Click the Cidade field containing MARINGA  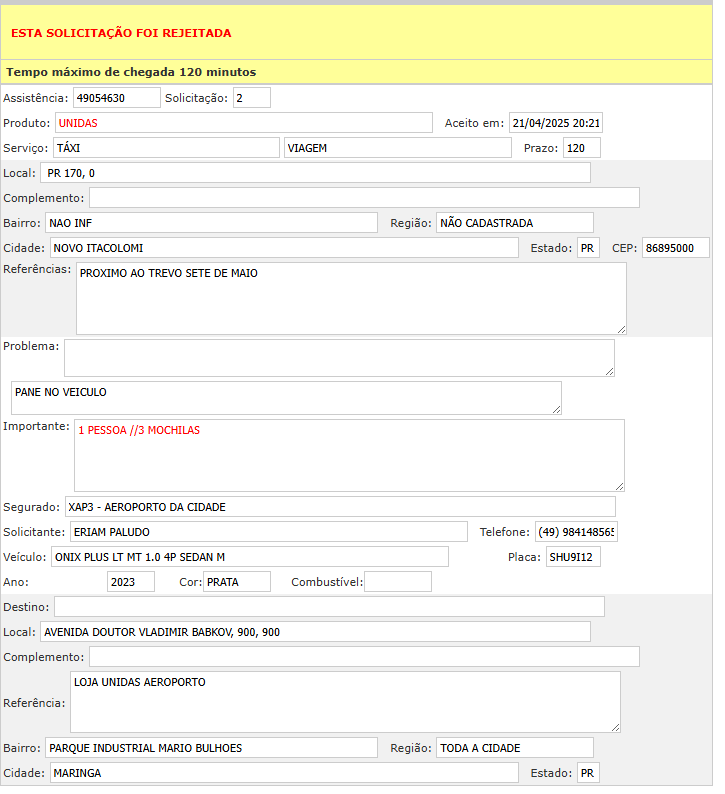(283, 773)
